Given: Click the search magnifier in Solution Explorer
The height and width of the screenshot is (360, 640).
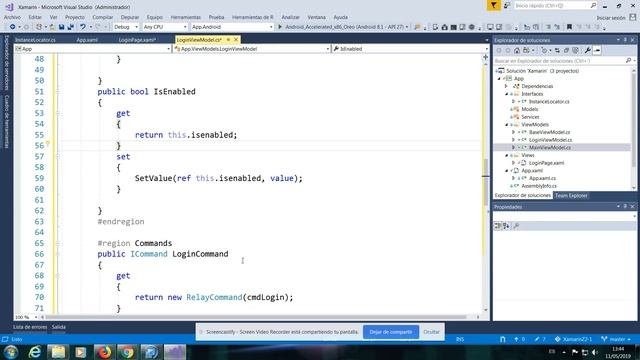Looking at the screenshot, I should [x=628, y=61].
